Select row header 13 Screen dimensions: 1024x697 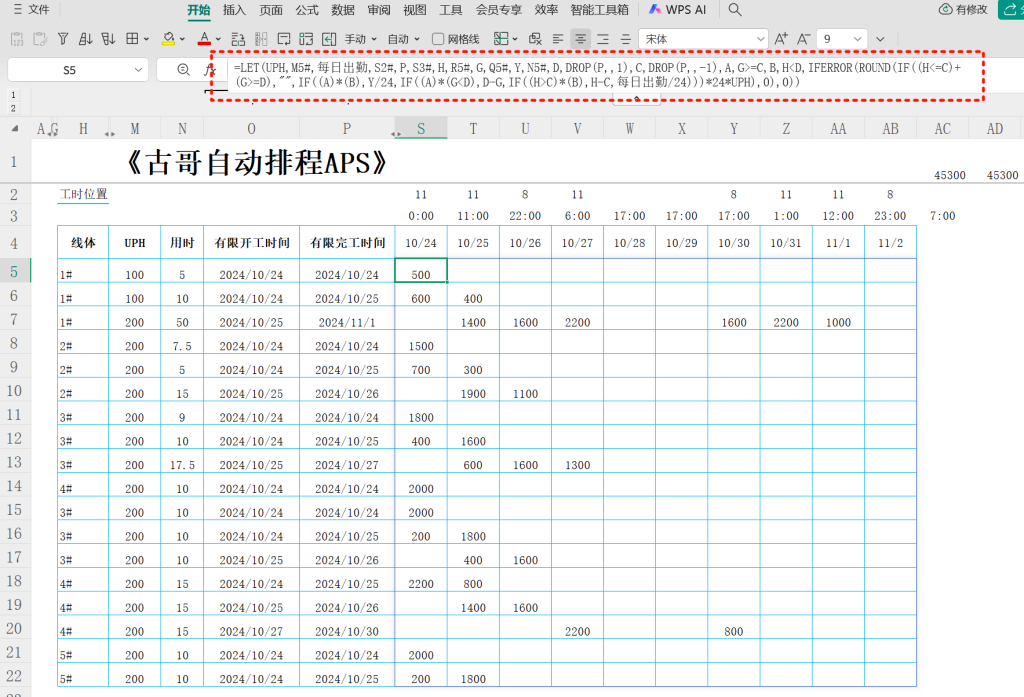click(x=14, y=462)
